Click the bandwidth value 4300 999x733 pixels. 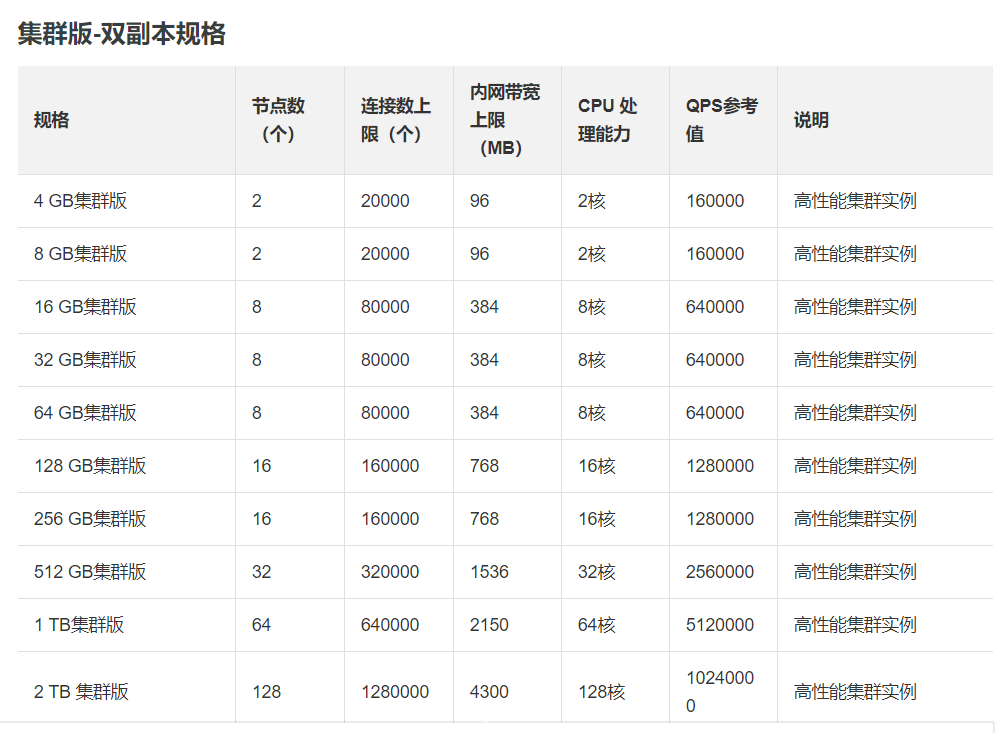[489, 692]
